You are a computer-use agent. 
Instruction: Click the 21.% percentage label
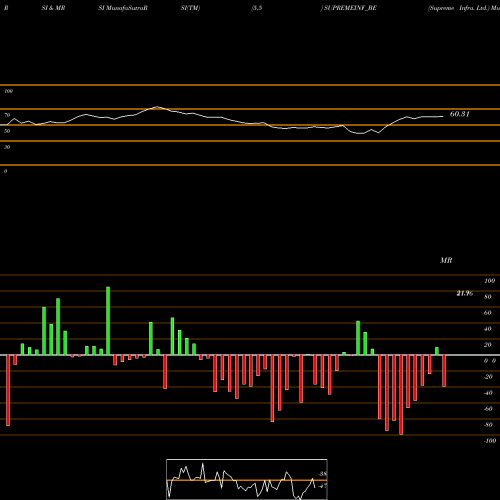pyautogui.click(x=465, y=293)
